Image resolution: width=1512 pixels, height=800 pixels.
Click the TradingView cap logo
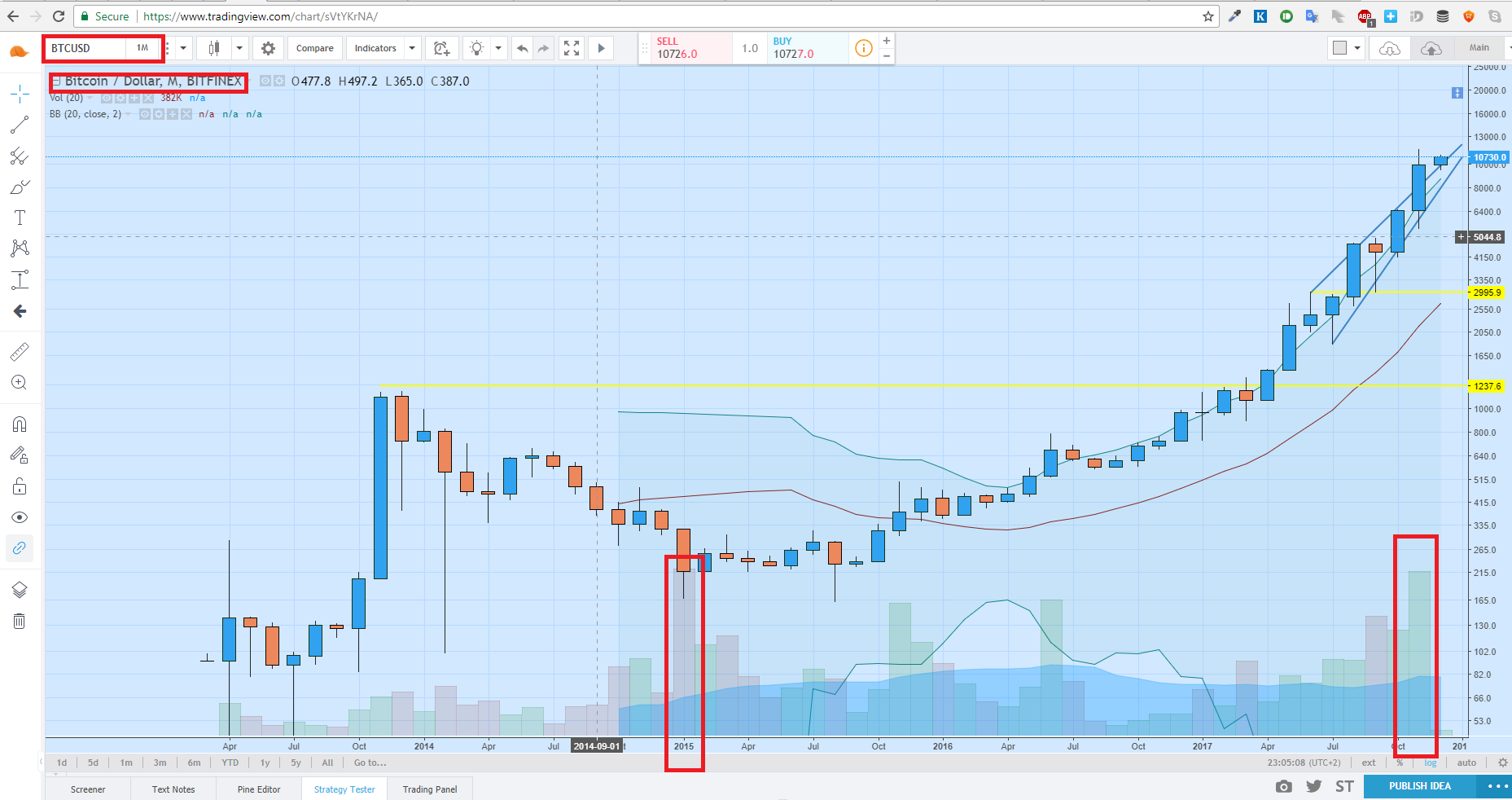[x=20, y=51]
